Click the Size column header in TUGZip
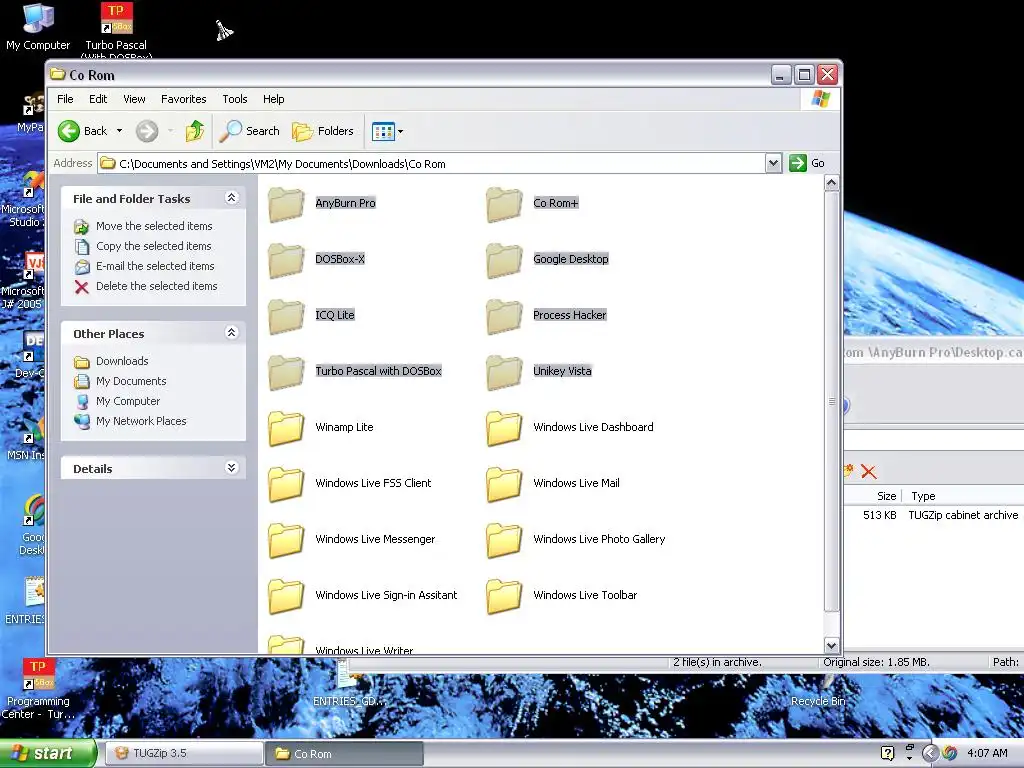The image size is (1024, 768). click(x=886, y=496)
